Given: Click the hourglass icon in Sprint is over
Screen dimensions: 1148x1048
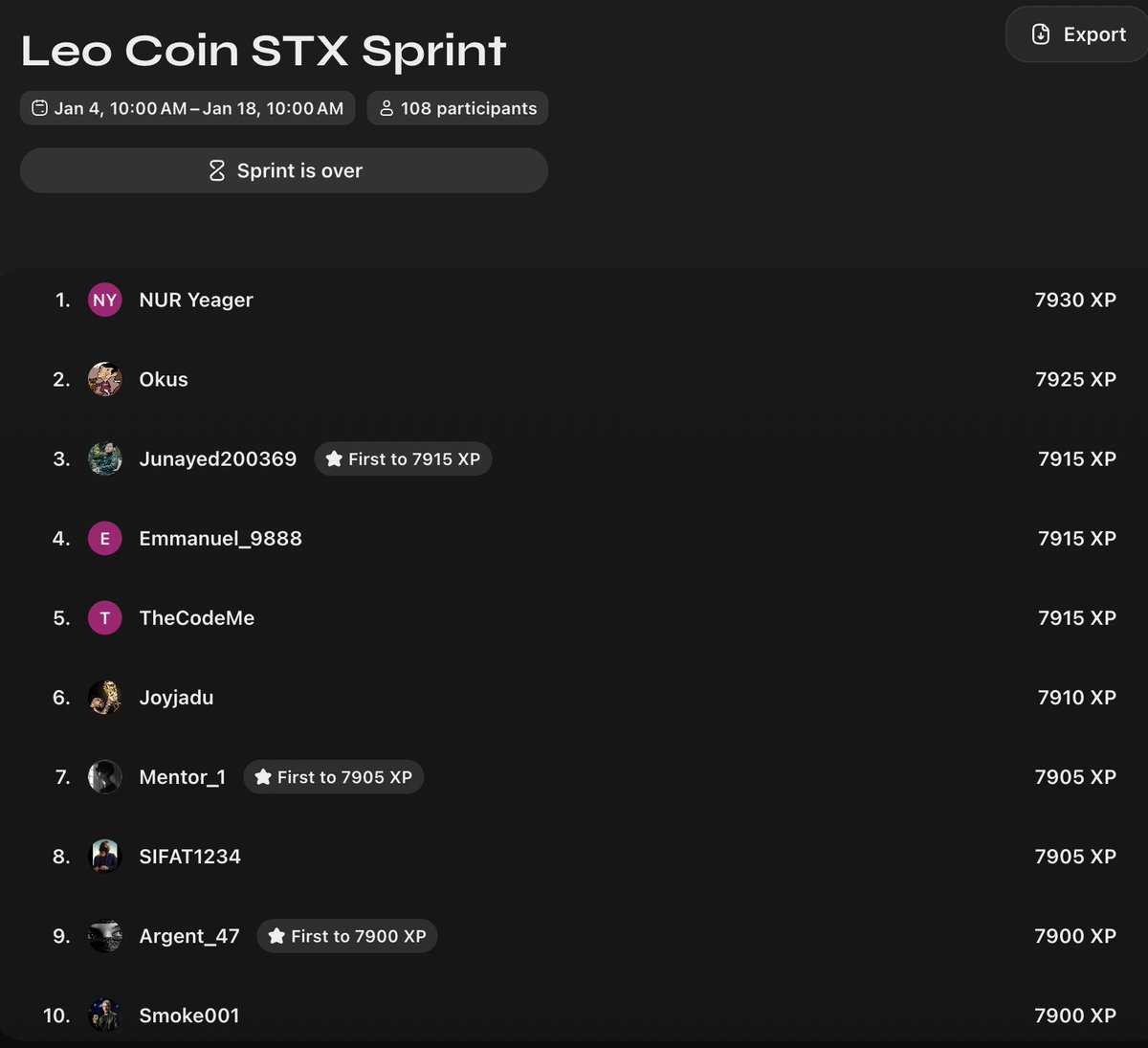Looking at the screenshot, I should click(x=217, y=170).
